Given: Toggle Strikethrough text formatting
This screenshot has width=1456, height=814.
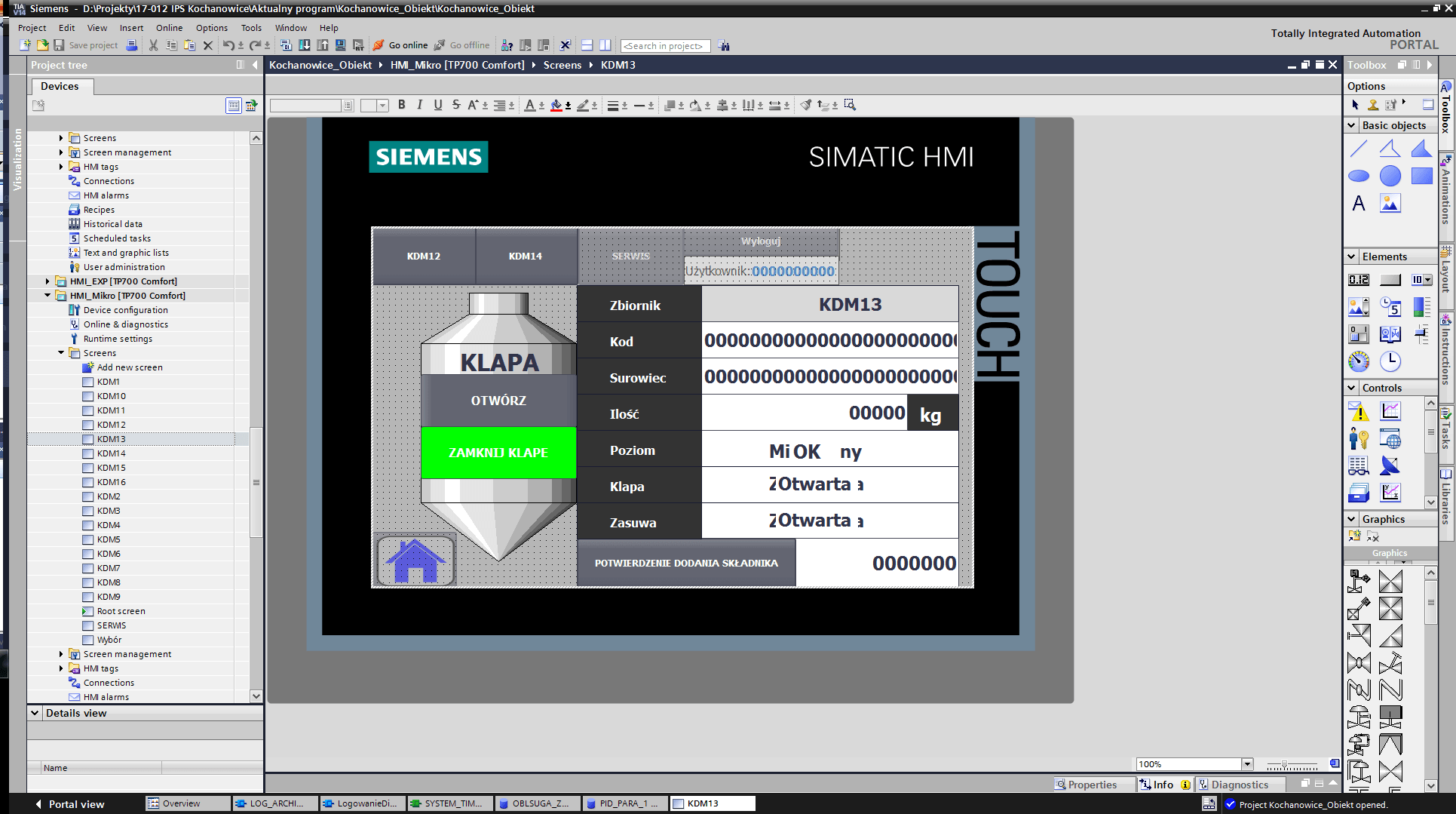Looking at the screenshot, I should tap(455, 105).
